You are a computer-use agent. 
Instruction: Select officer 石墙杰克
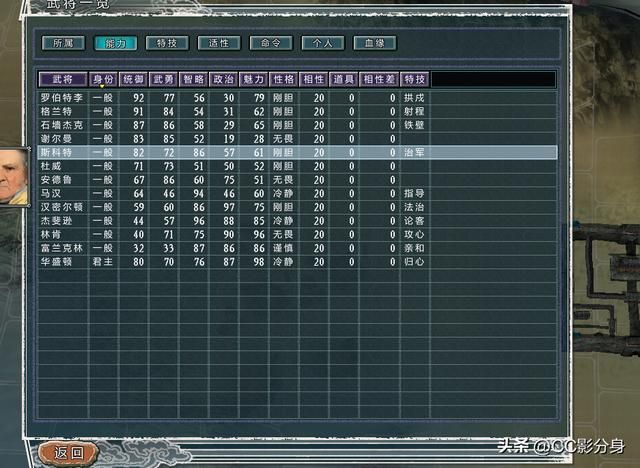(297, 125)
